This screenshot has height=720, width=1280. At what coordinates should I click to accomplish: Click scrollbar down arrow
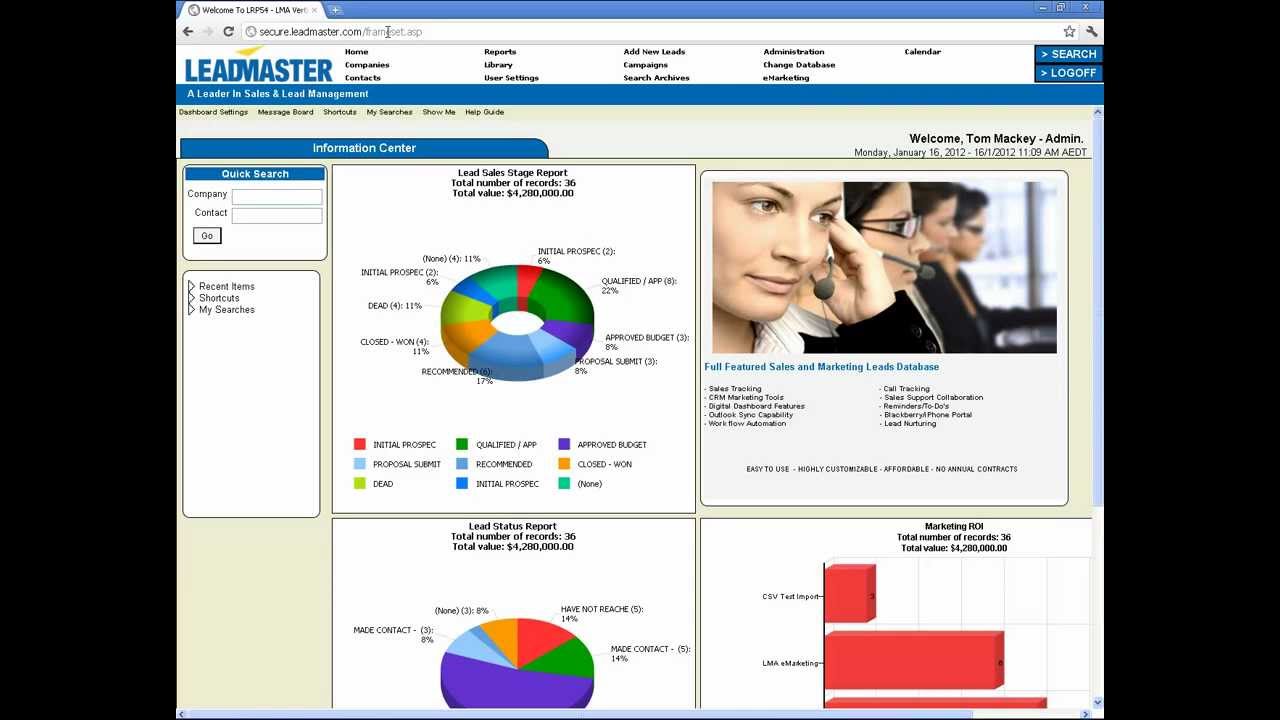point(1098,703)
